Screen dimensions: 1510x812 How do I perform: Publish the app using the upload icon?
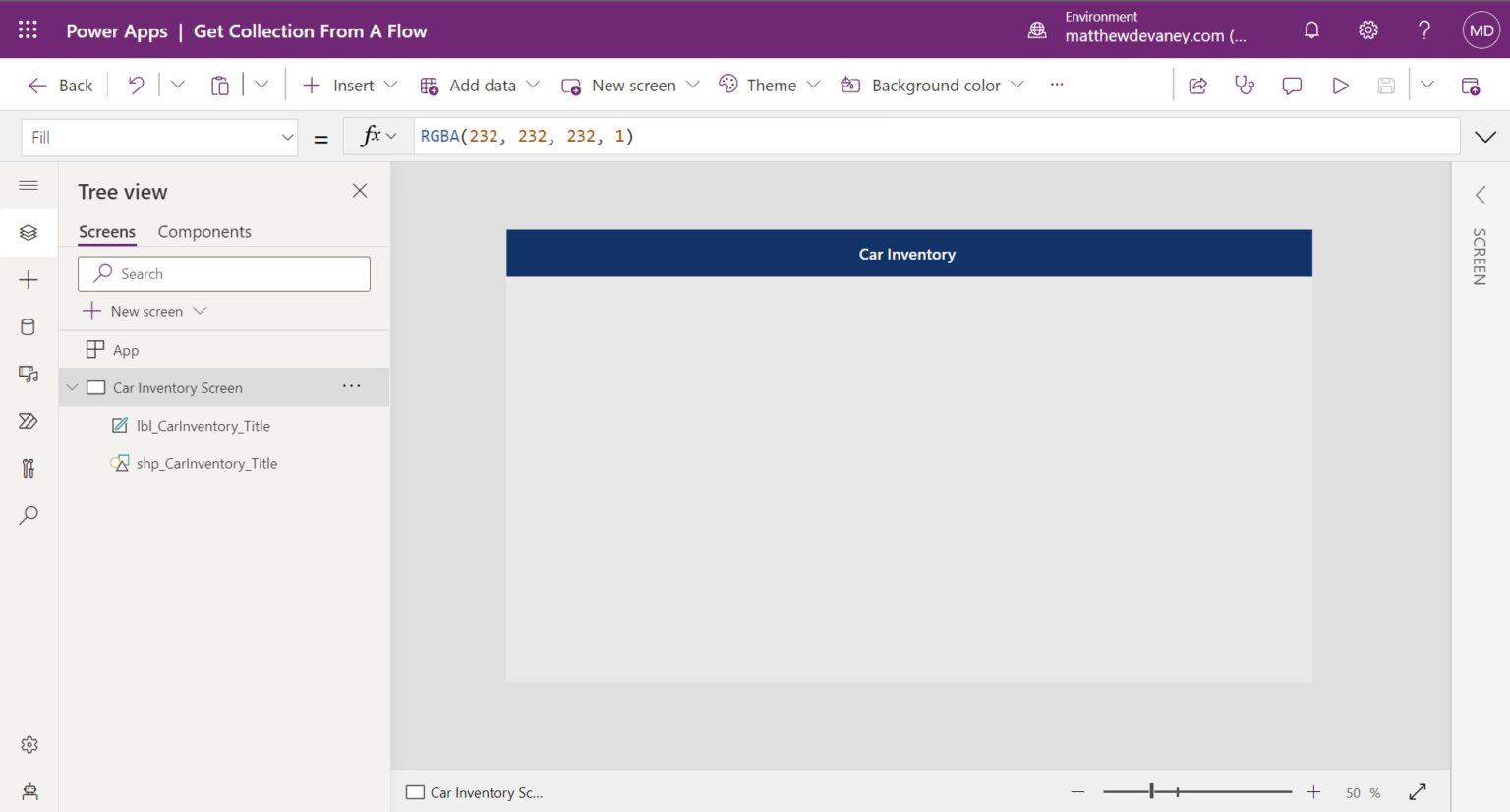click(x=1472, y=87)
